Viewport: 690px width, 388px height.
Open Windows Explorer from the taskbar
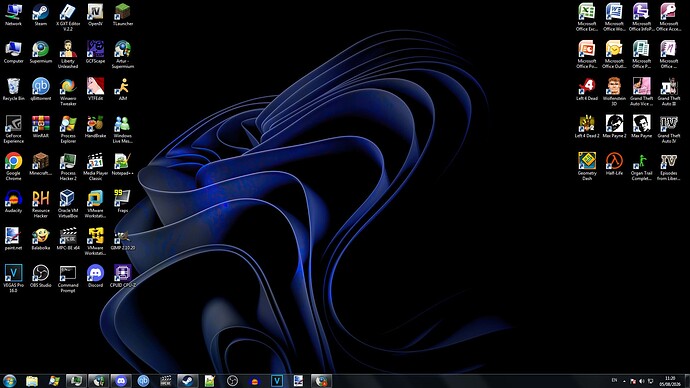point(32,381)
